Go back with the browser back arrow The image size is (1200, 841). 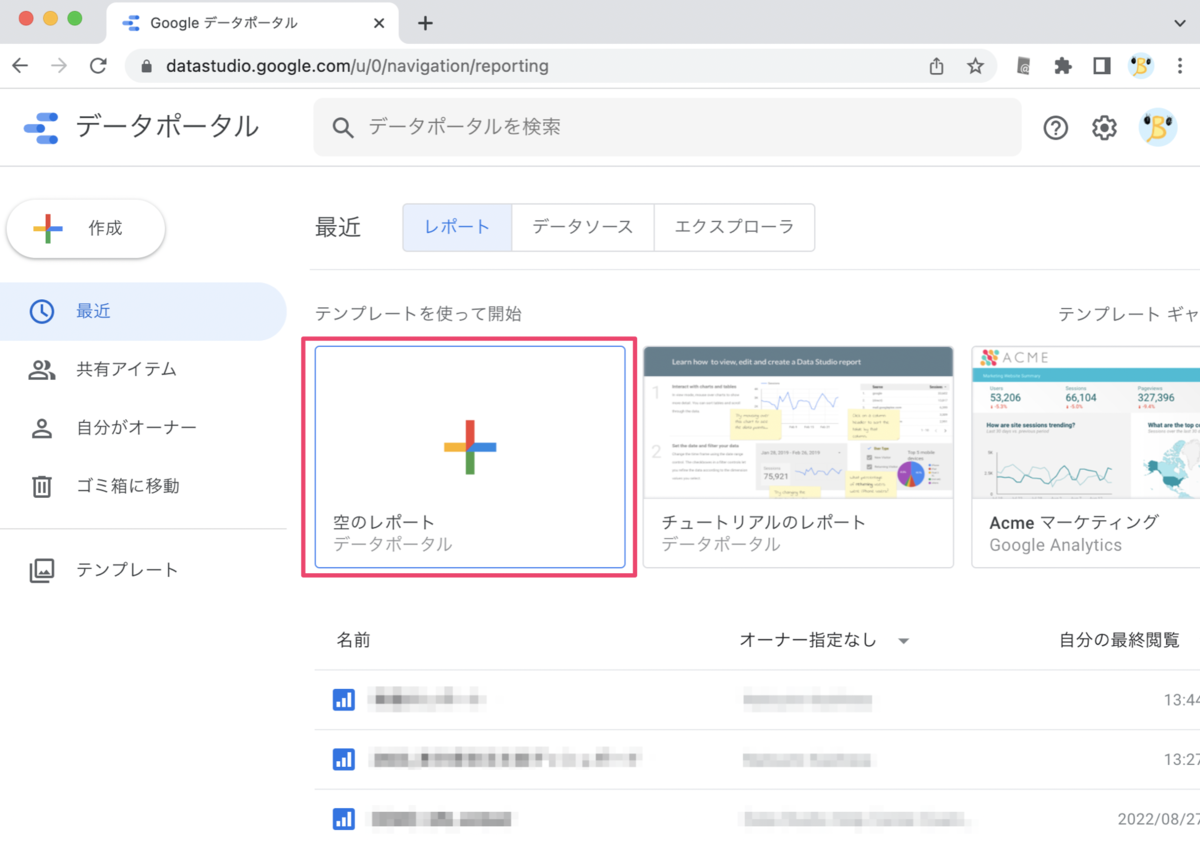[x=20, y=66]
